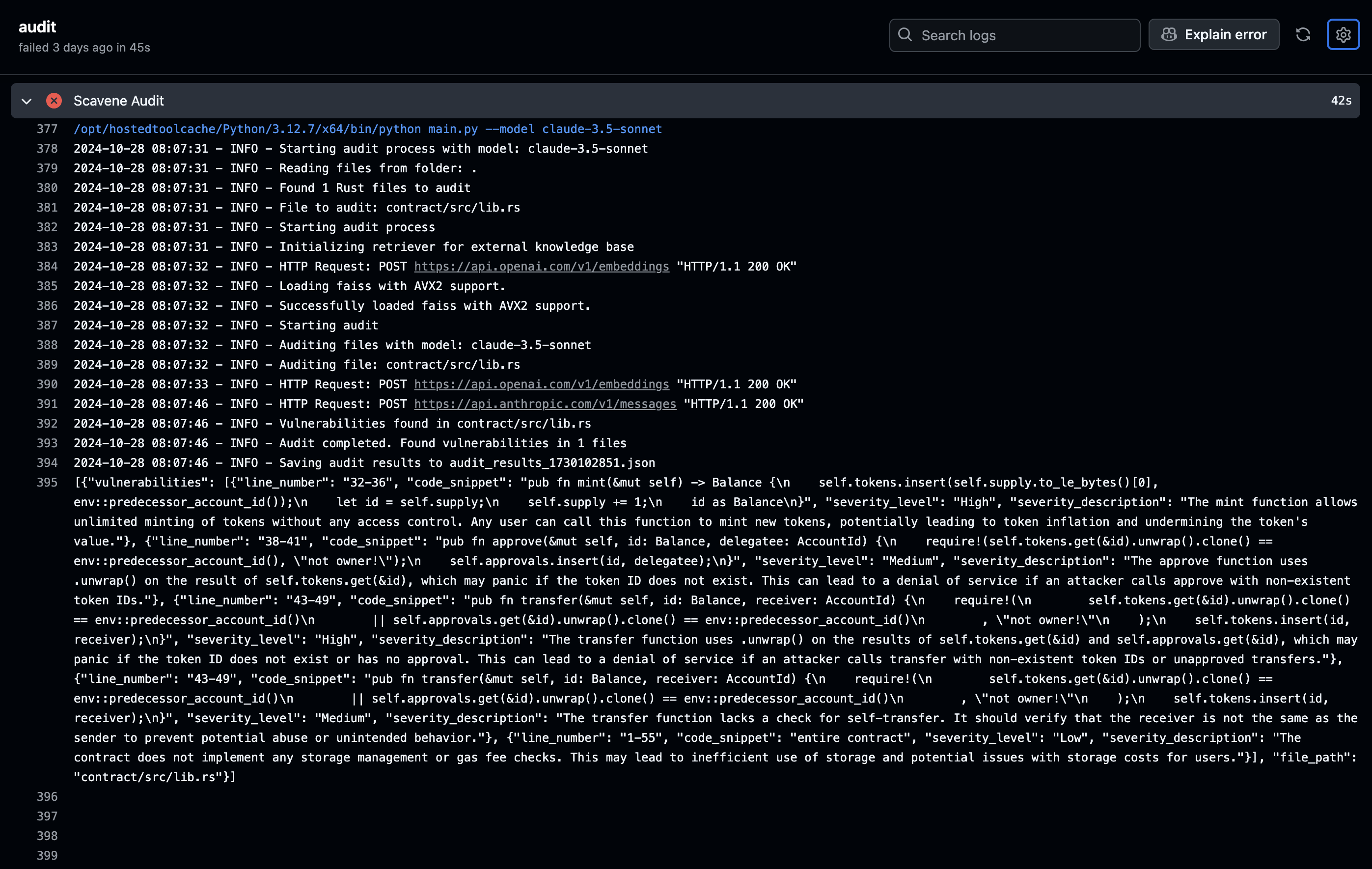Click the re-run jobs refresh icon
Image resolution: width=1372 pixels, height=869 pixels.
[x=1302, y=35]
